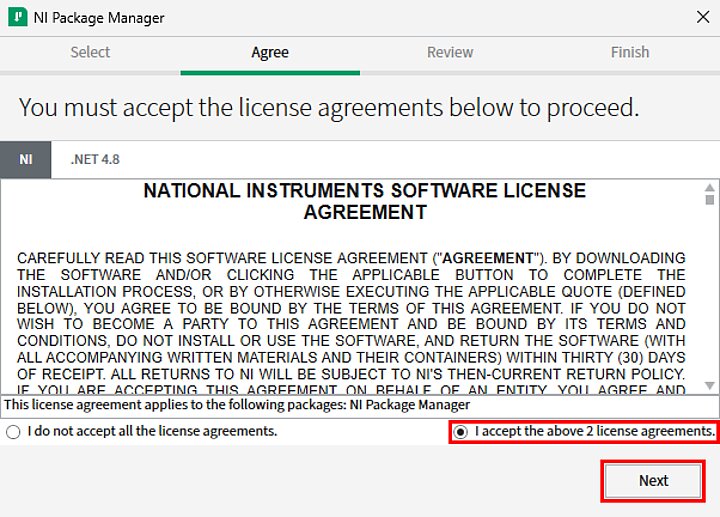The height and width of the screenshot is (517, 720).
Task: Select 'I accept the above 2 license agreements'
Action: [460, 432]
